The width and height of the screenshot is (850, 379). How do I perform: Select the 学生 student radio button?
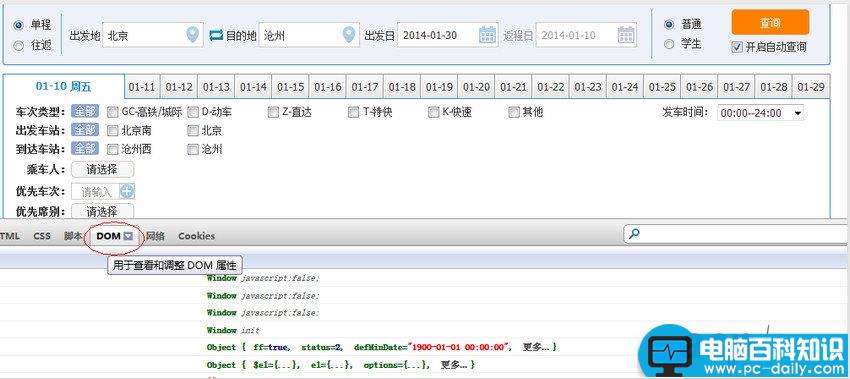669,44
